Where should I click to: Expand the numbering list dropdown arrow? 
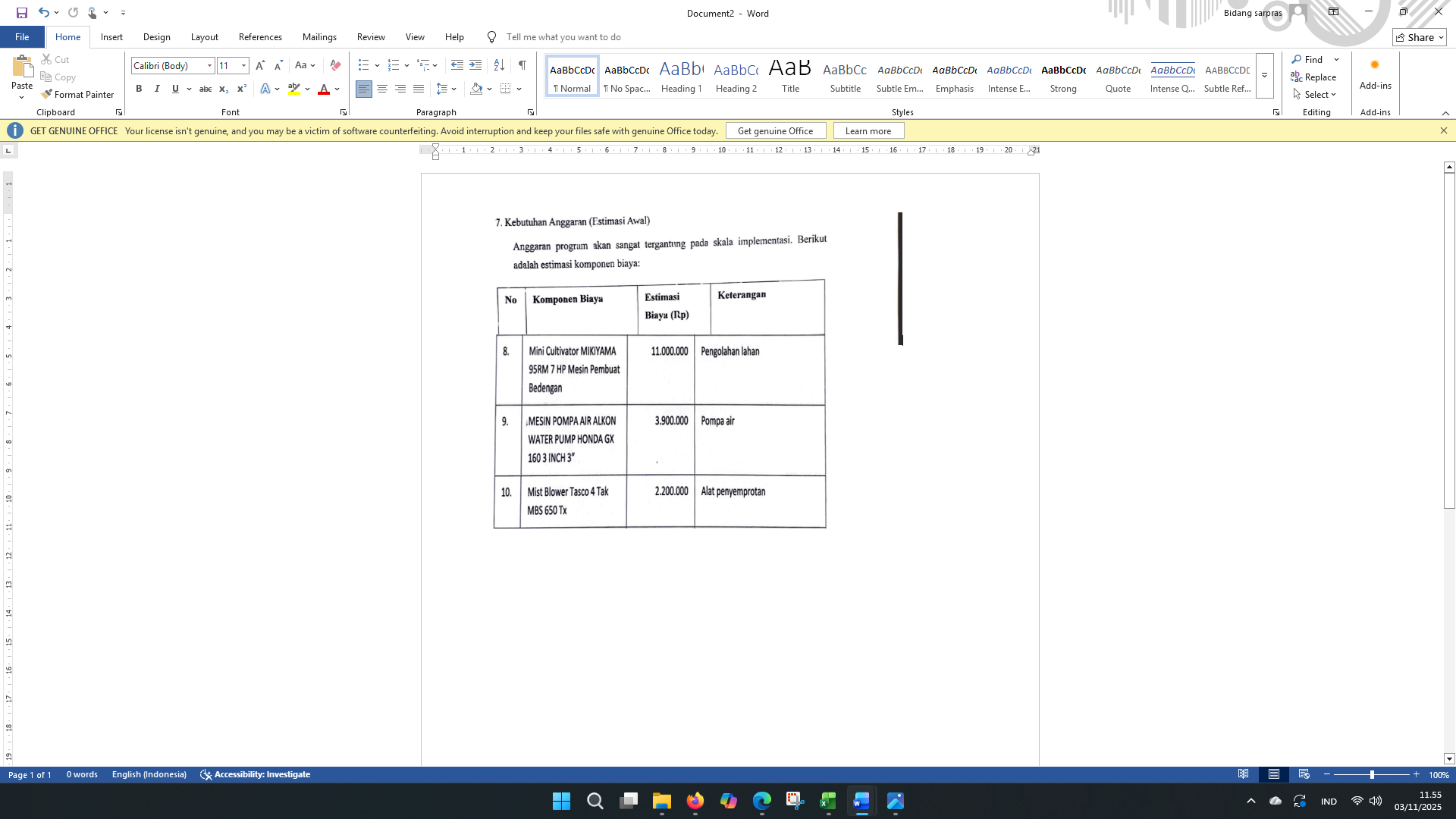[x=406, y=66]
